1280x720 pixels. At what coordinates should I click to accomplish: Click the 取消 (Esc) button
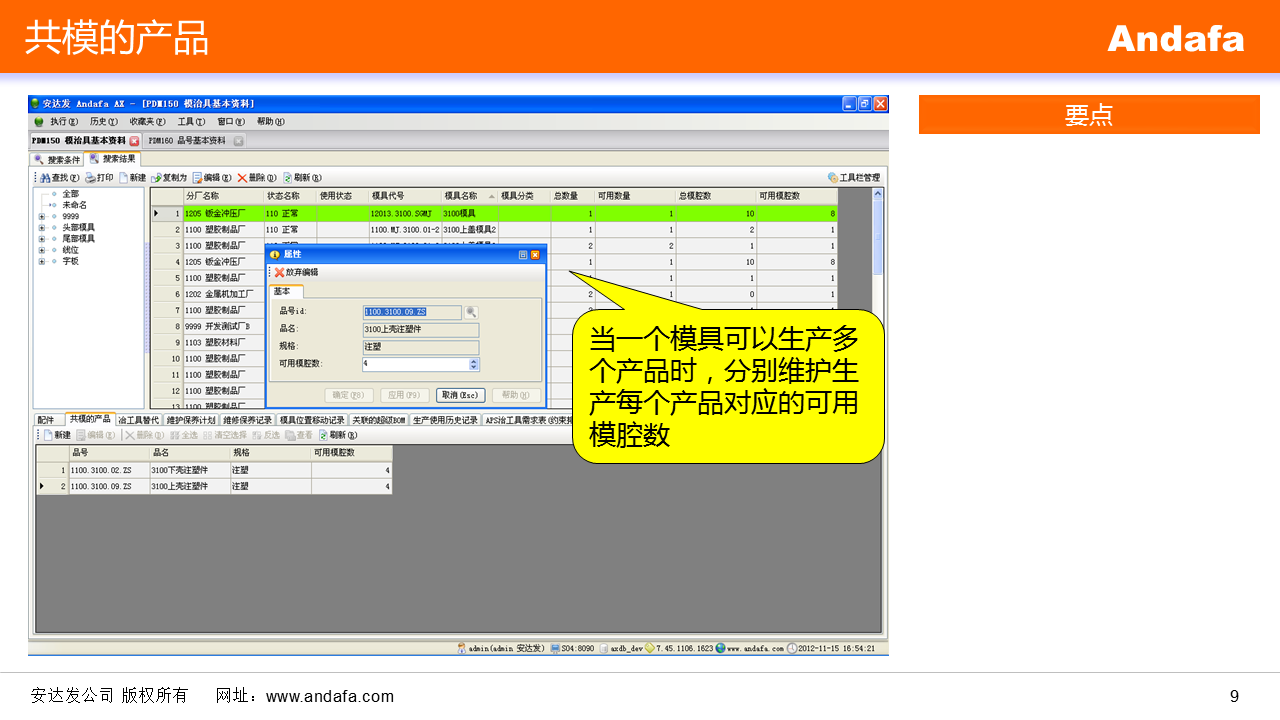pos(460,395)
